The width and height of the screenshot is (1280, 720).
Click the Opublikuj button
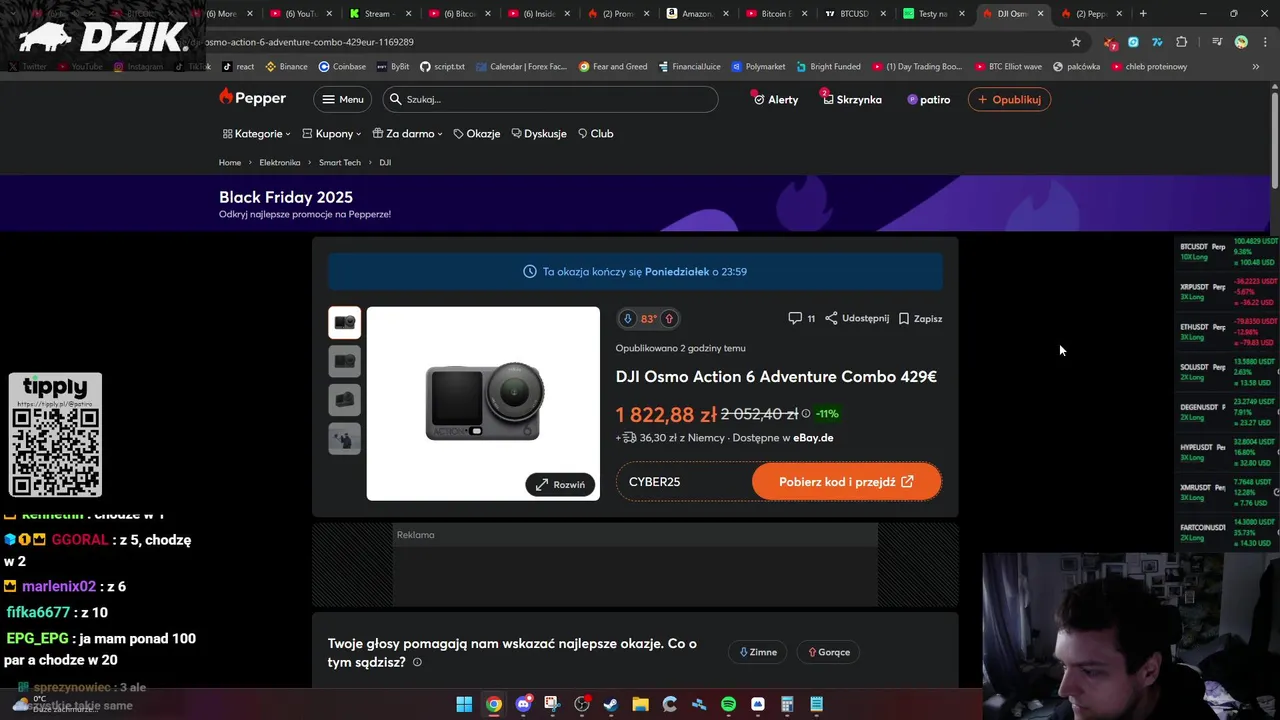click(1009, 99)
